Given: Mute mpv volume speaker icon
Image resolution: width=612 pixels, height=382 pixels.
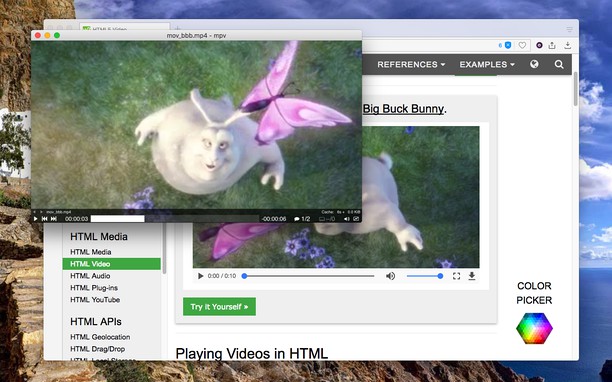Looking at the screenshot, I should pyautogui.click(x=347, y=219).
